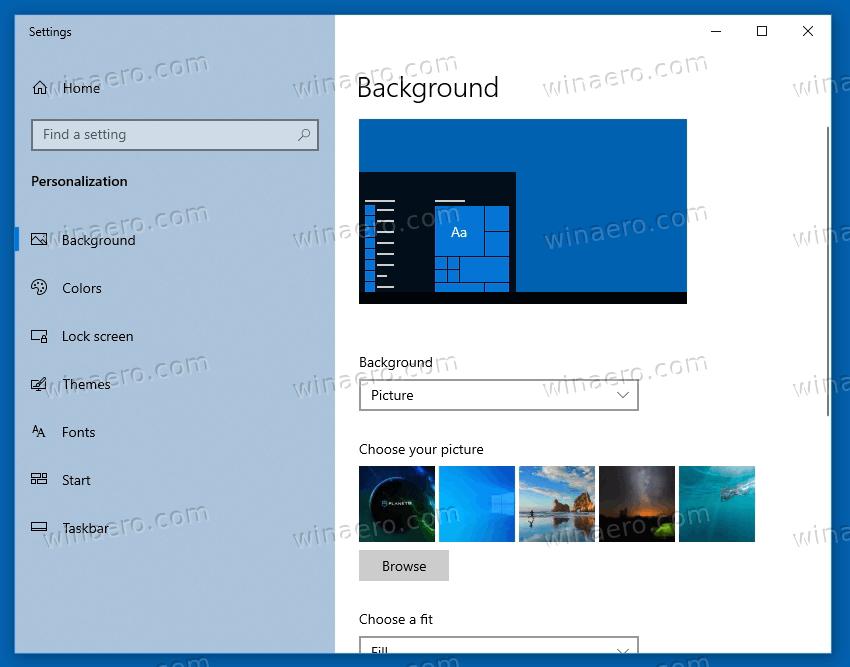Select the Background picture-frame icon
Viewport: 850px width, 667px height.
[40, 240]
